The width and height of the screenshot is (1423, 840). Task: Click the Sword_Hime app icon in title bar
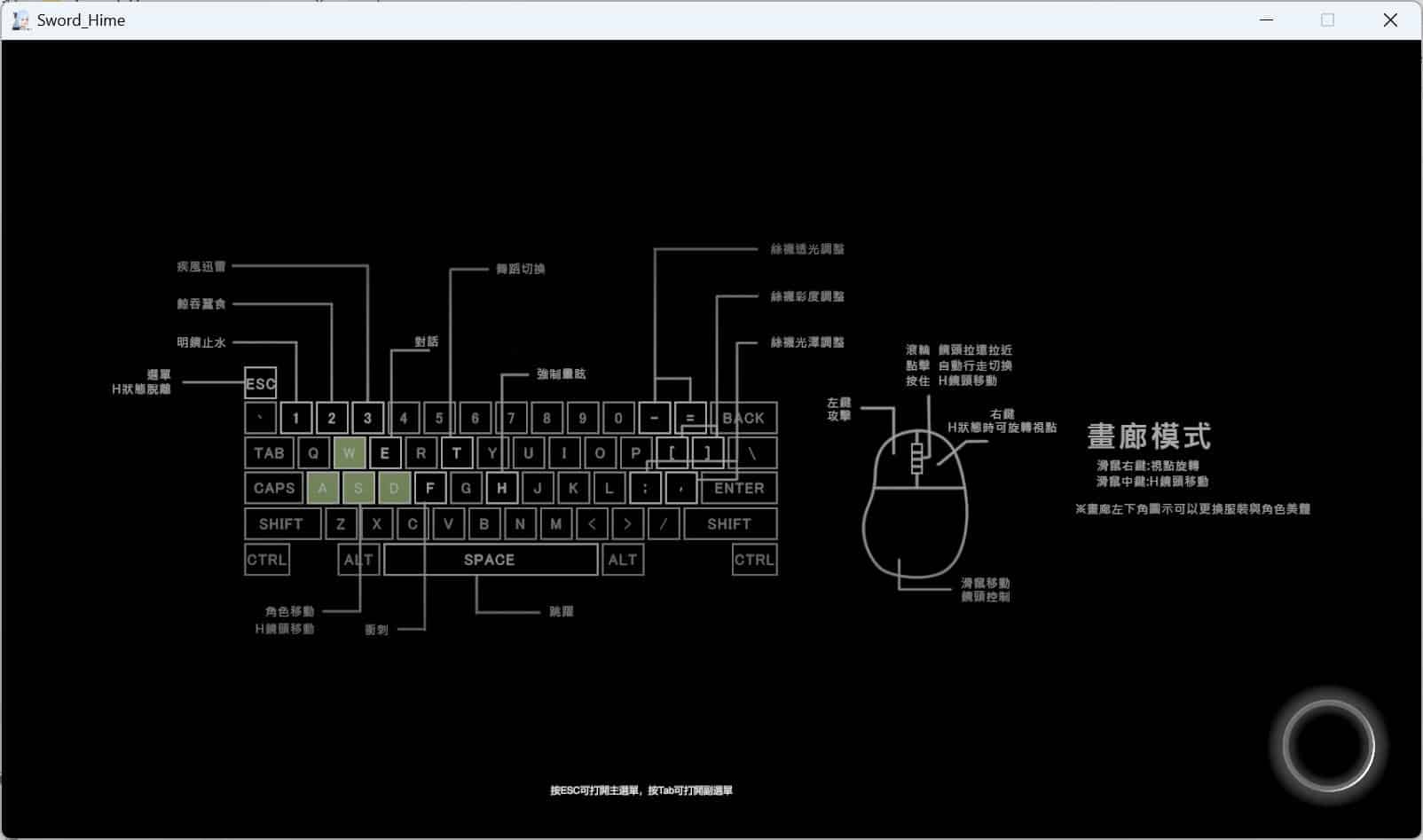(20, 20)
